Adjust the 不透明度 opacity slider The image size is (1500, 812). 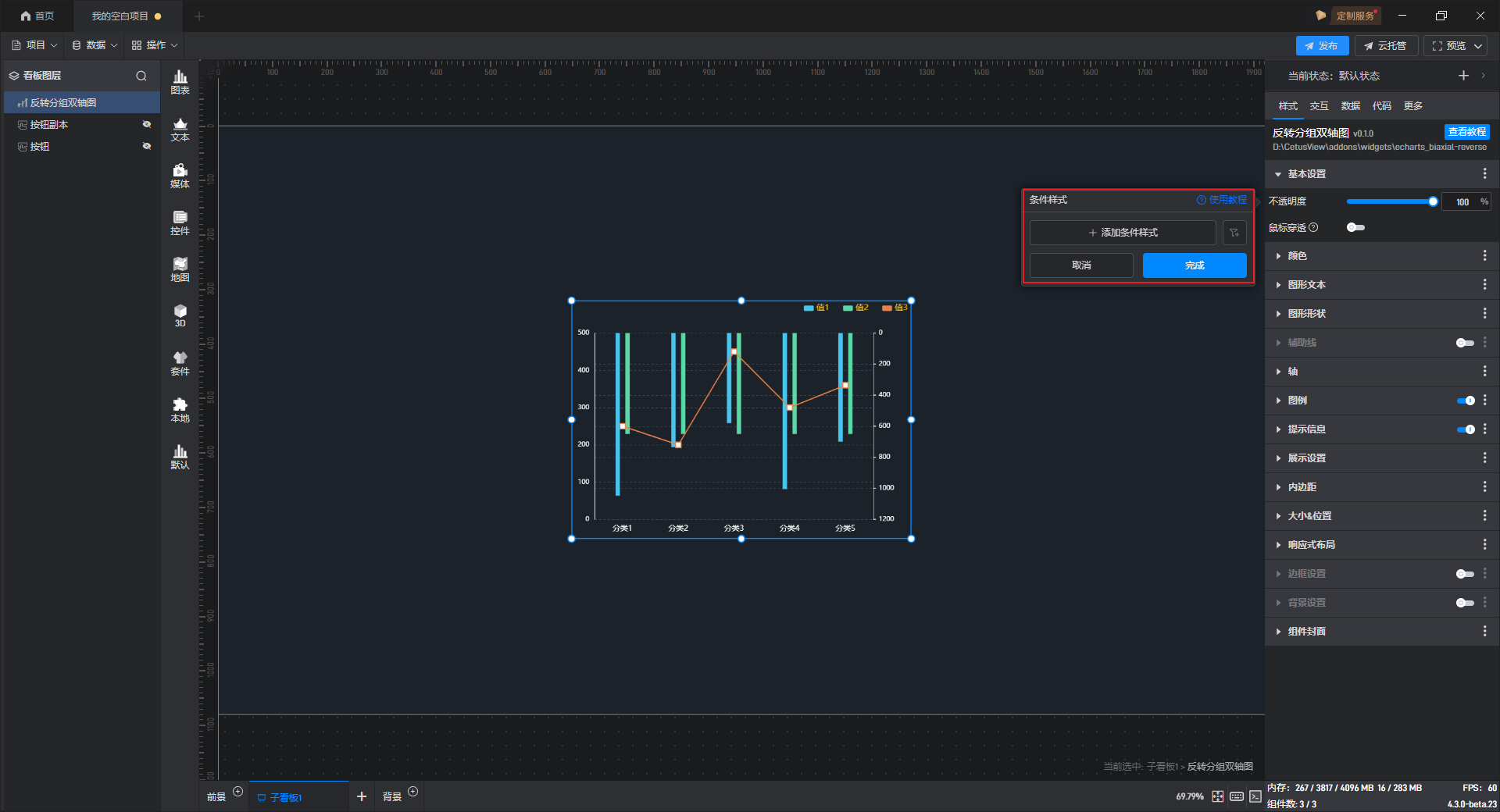tap(1432, 201)
